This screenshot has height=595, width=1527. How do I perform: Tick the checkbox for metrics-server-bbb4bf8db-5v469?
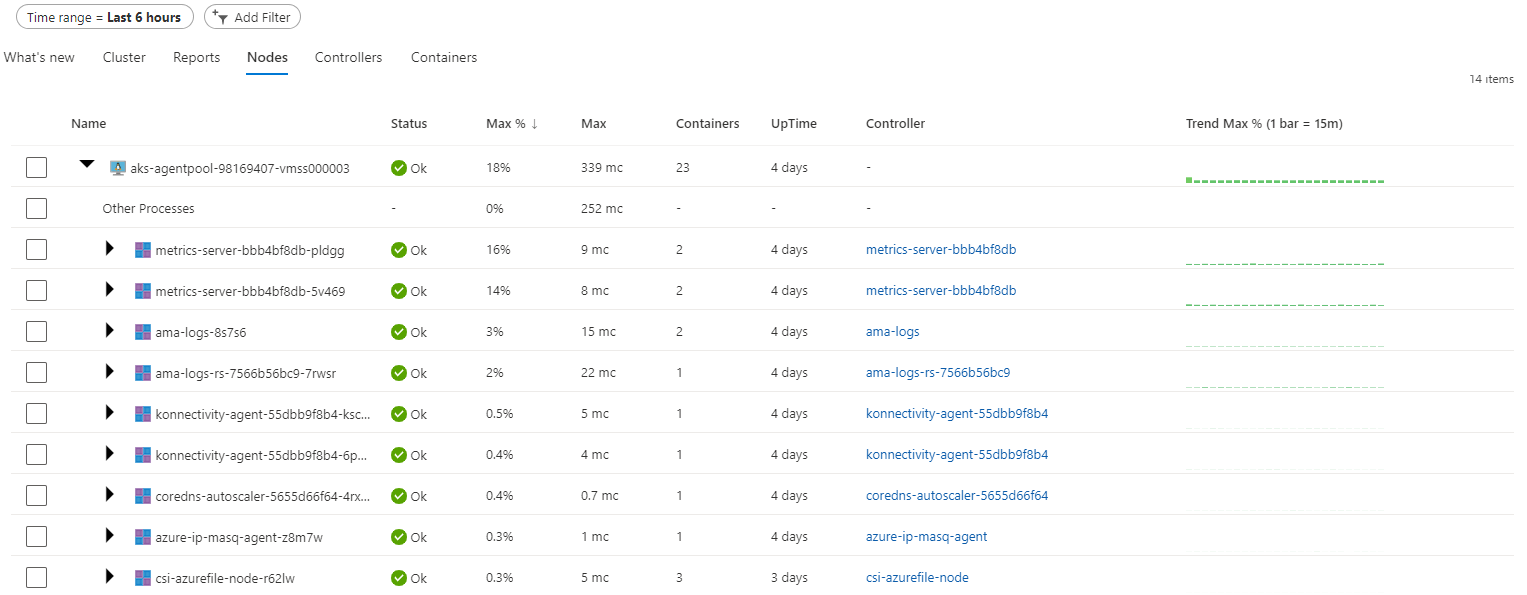tap(37, 291)
